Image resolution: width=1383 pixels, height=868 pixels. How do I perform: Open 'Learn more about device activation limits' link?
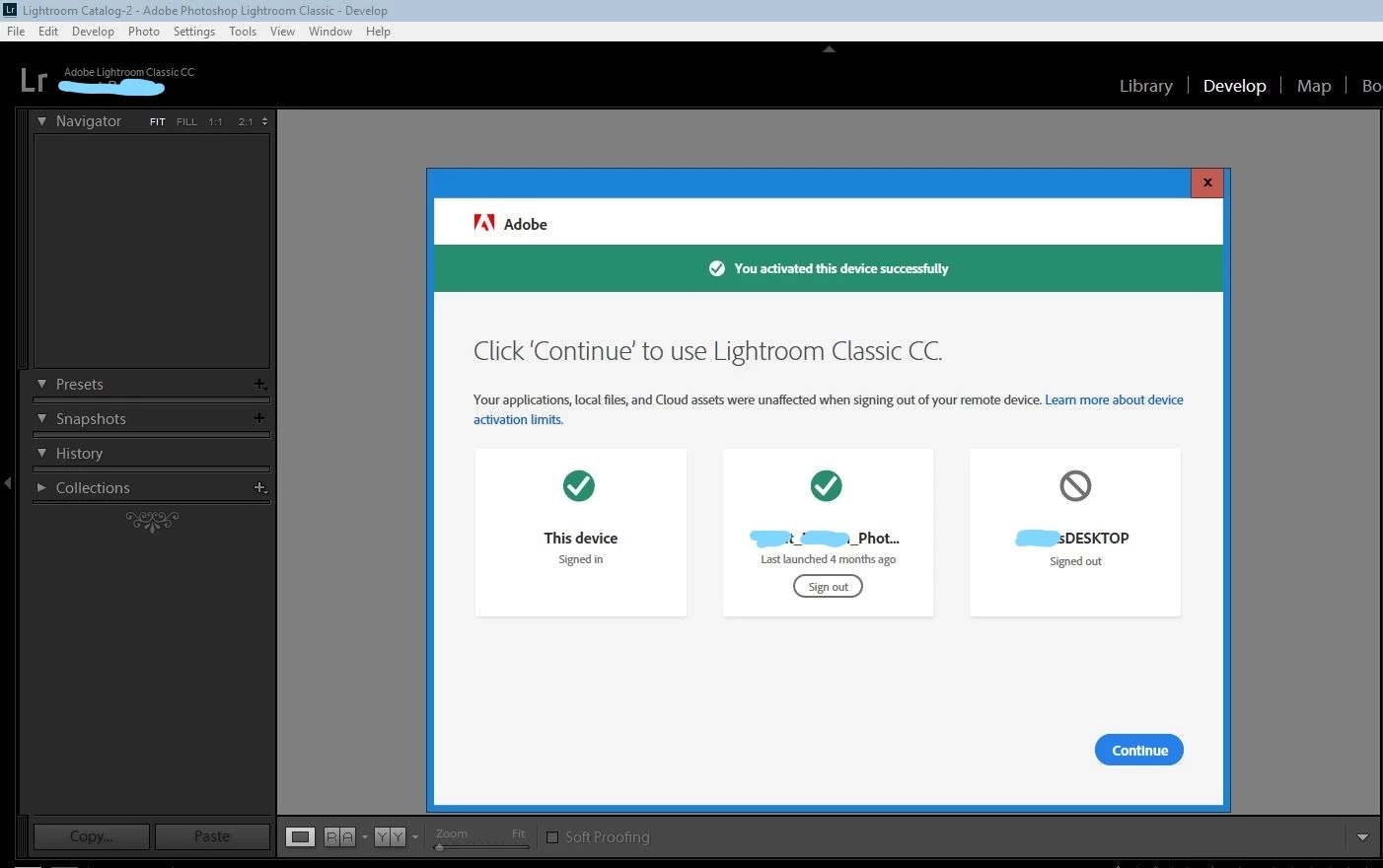click(1114, 399)
